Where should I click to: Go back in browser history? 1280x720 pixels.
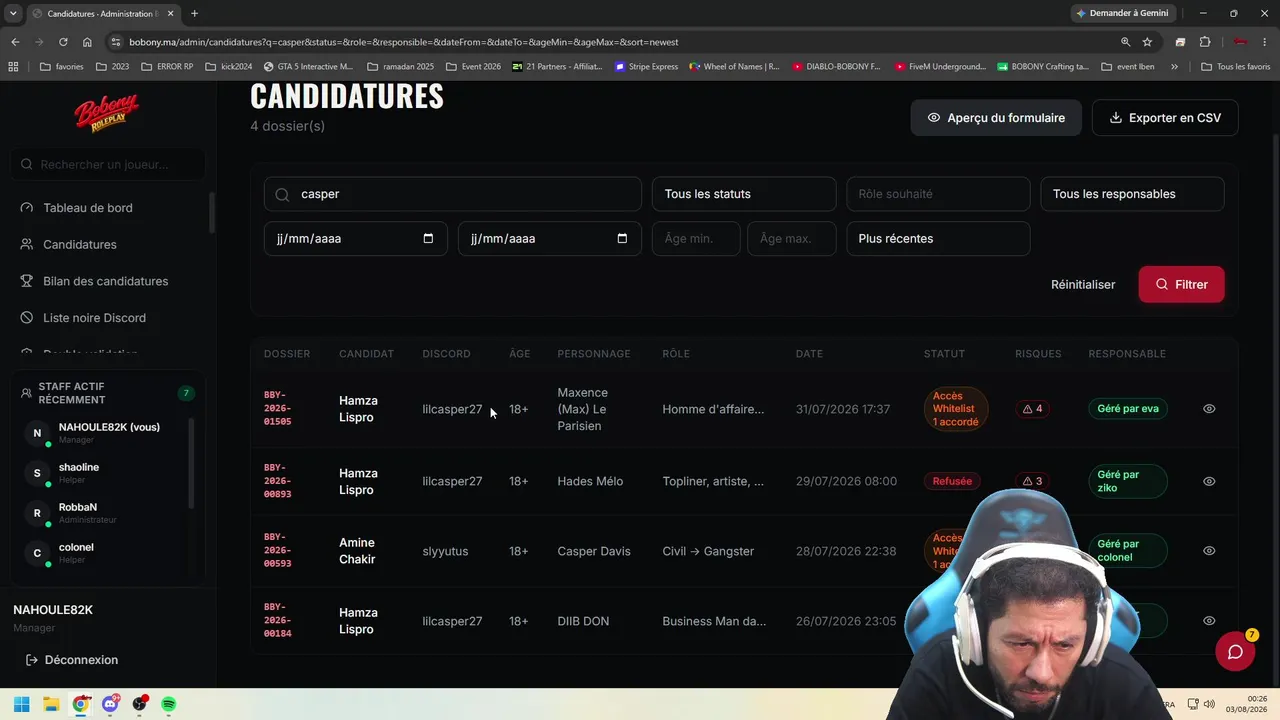coord(15,42)
